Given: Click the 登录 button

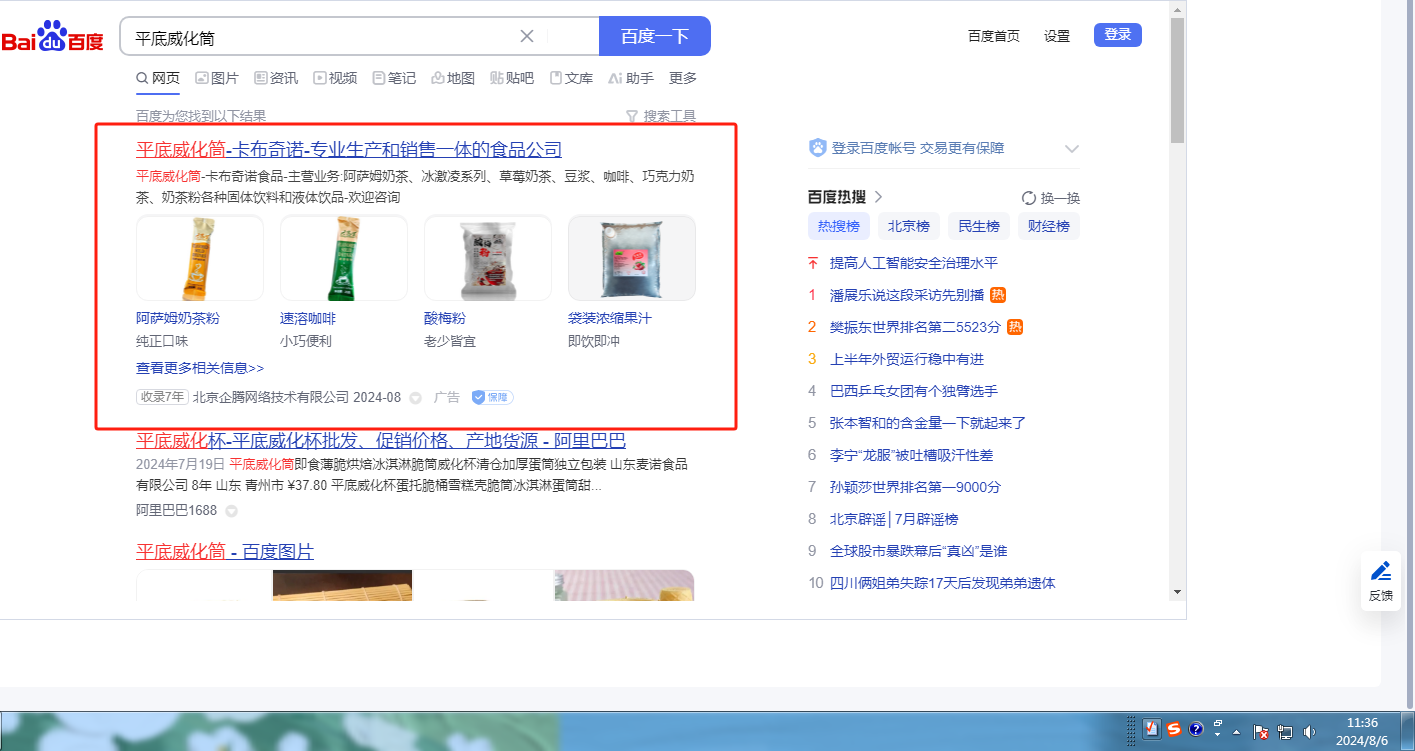Looking at the screenshot, I should (x=1118, y=35).
